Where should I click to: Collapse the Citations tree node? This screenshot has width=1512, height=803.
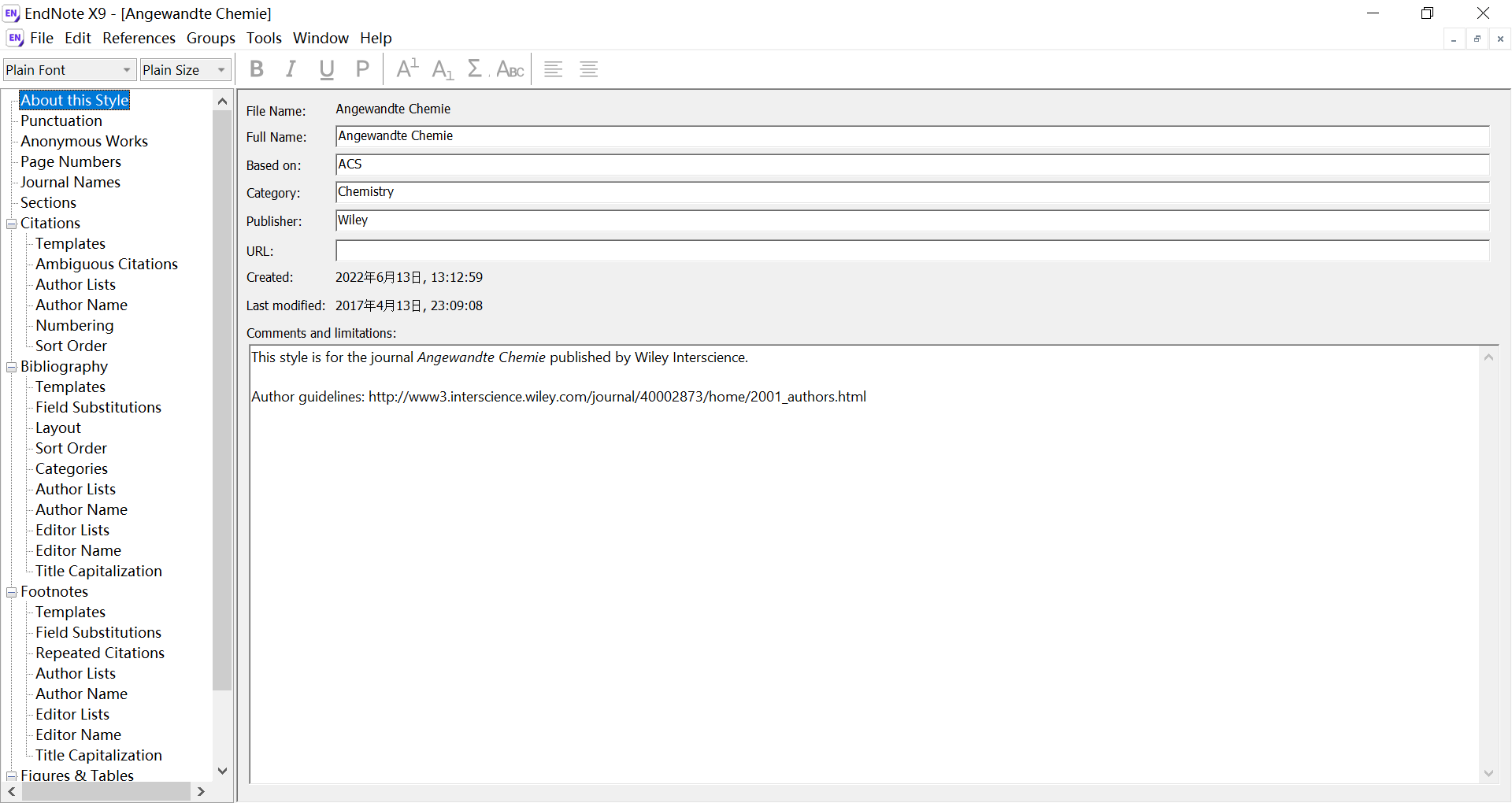coord(12,224)
